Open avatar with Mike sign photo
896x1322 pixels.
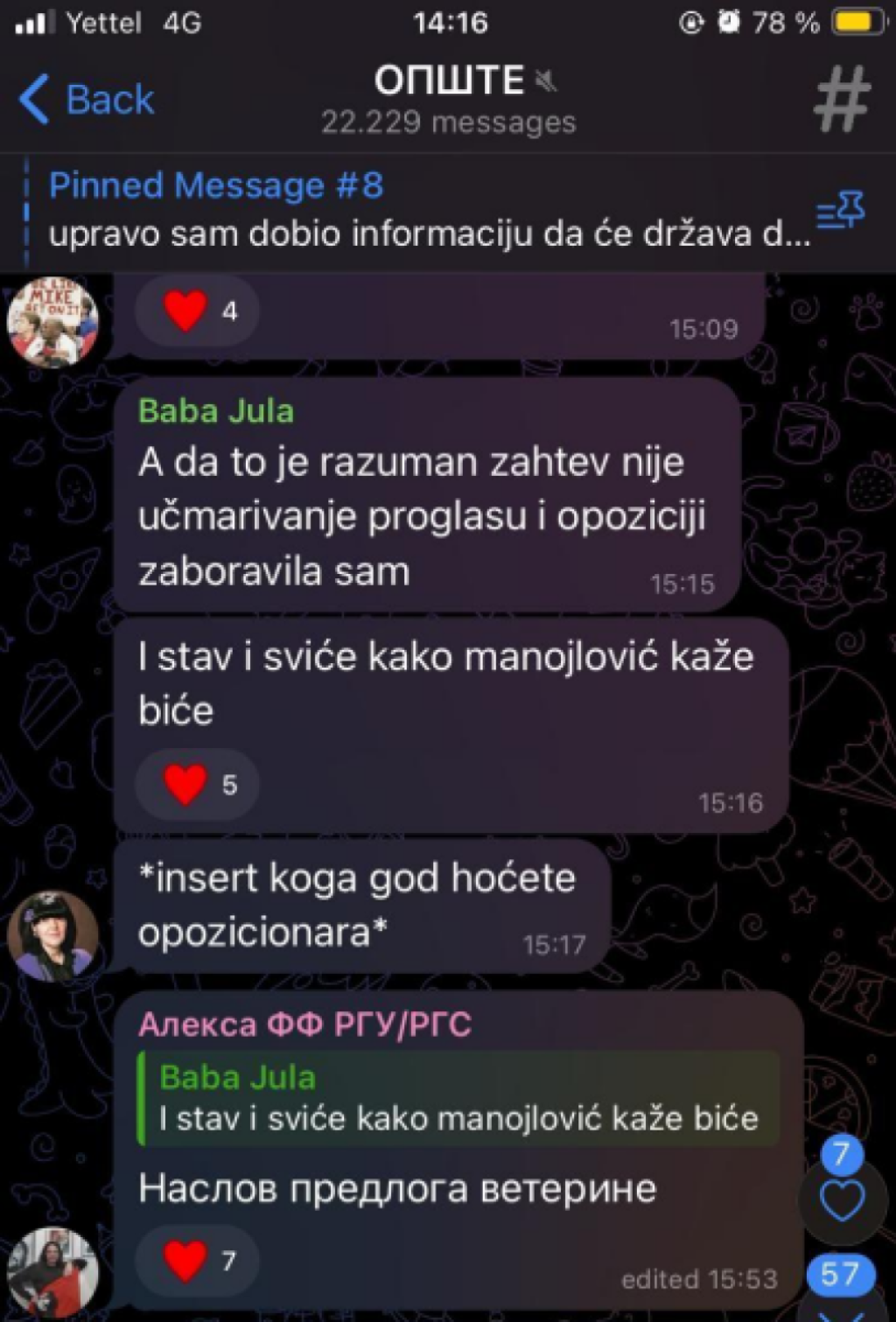pyautogui.click(x=52, y=322)
